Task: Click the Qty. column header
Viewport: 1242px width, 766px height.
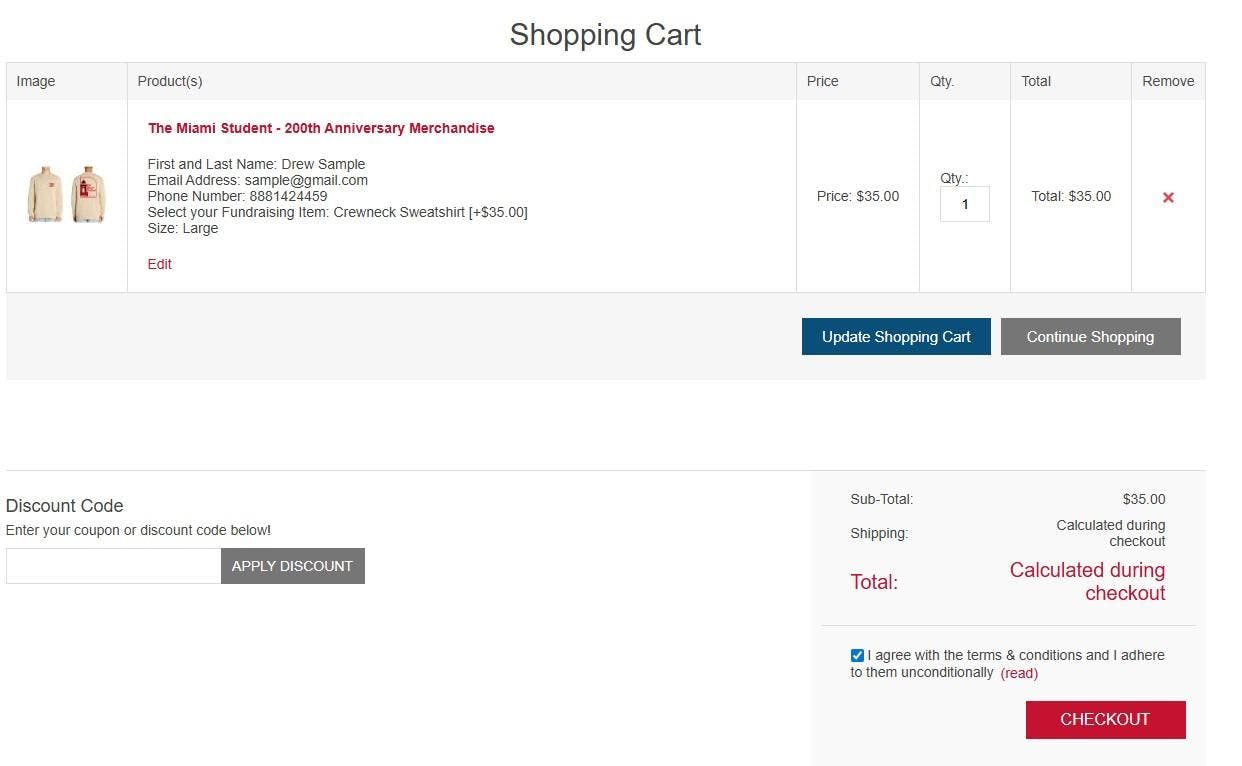Action: (942, 81)
